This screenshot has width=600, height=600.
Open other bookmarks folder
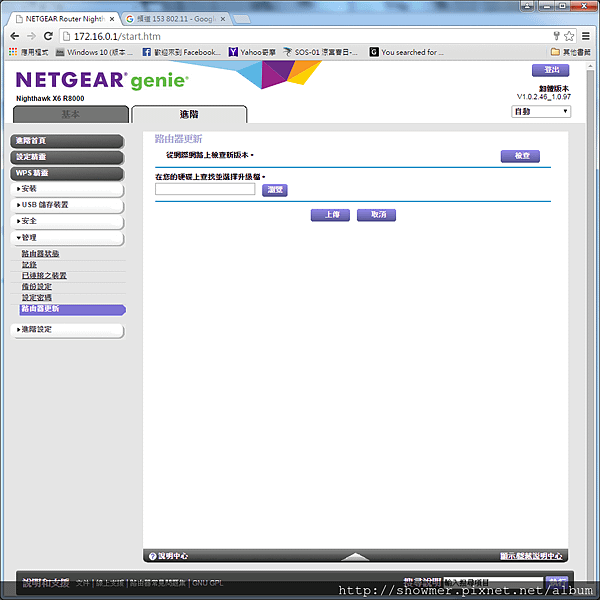[x=571, y=52]
